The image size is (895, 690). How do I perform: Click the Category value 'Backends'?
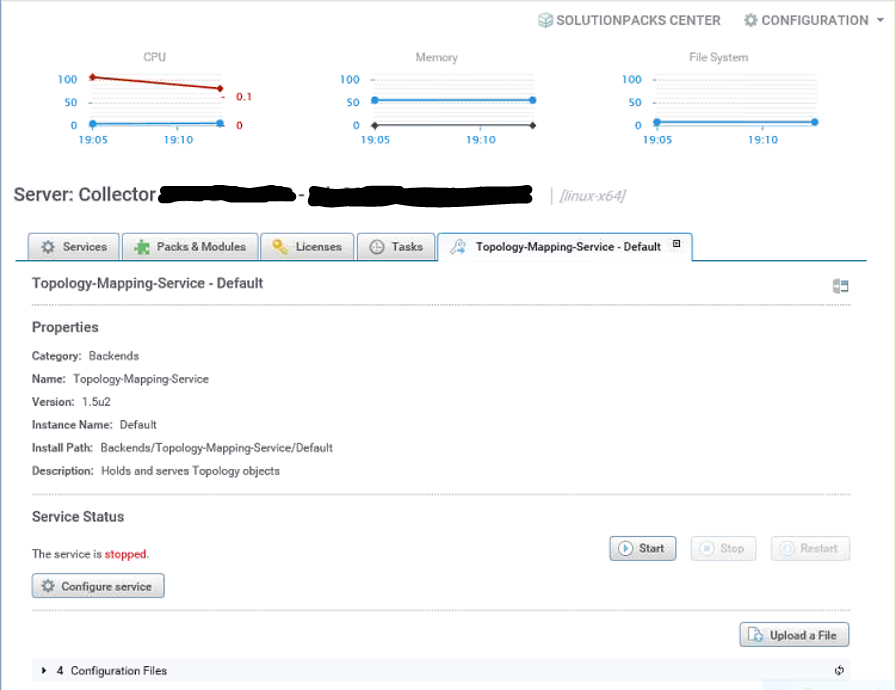pos(114,356)
